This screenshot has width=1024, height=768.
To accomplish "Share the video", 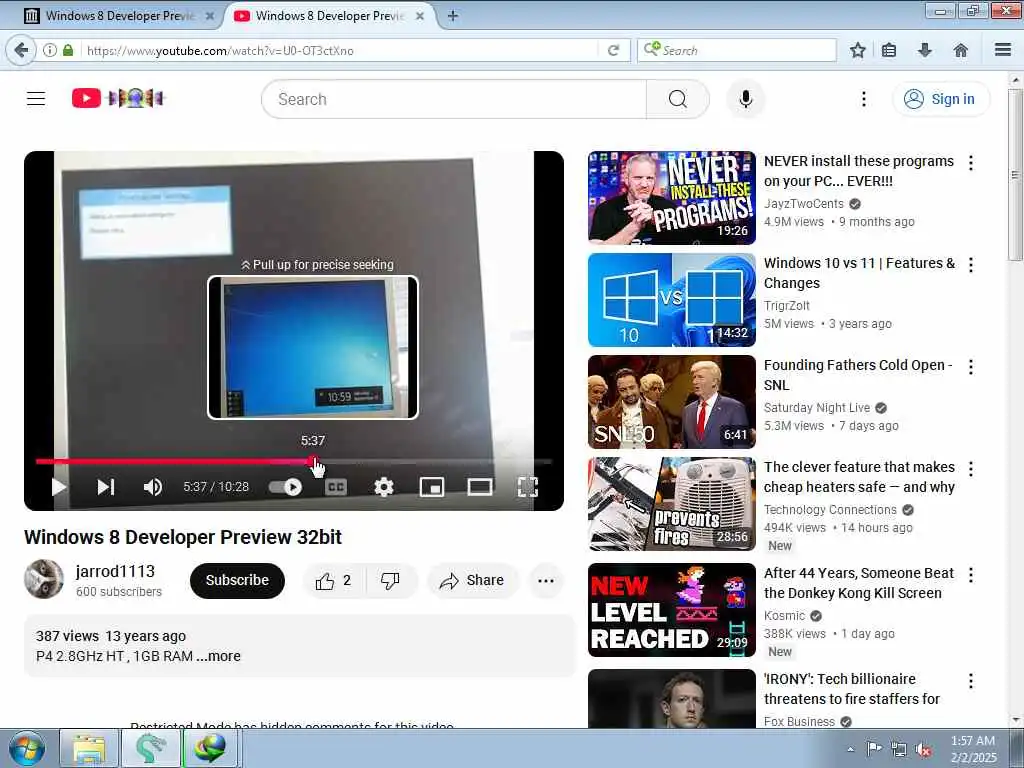I will [x=472, y=581].
